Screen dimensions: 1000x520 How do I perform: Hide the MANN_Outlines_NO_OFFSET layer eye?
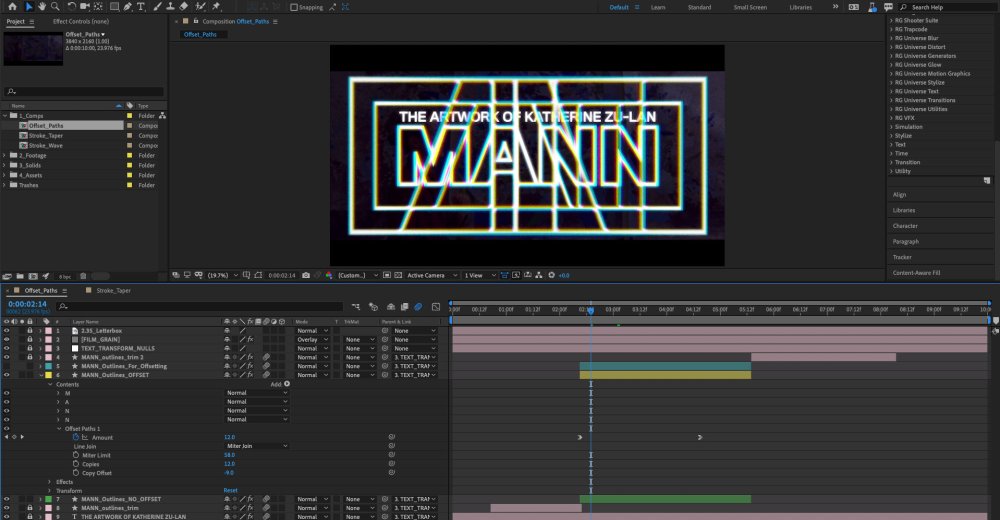click(x=7, y=500)
